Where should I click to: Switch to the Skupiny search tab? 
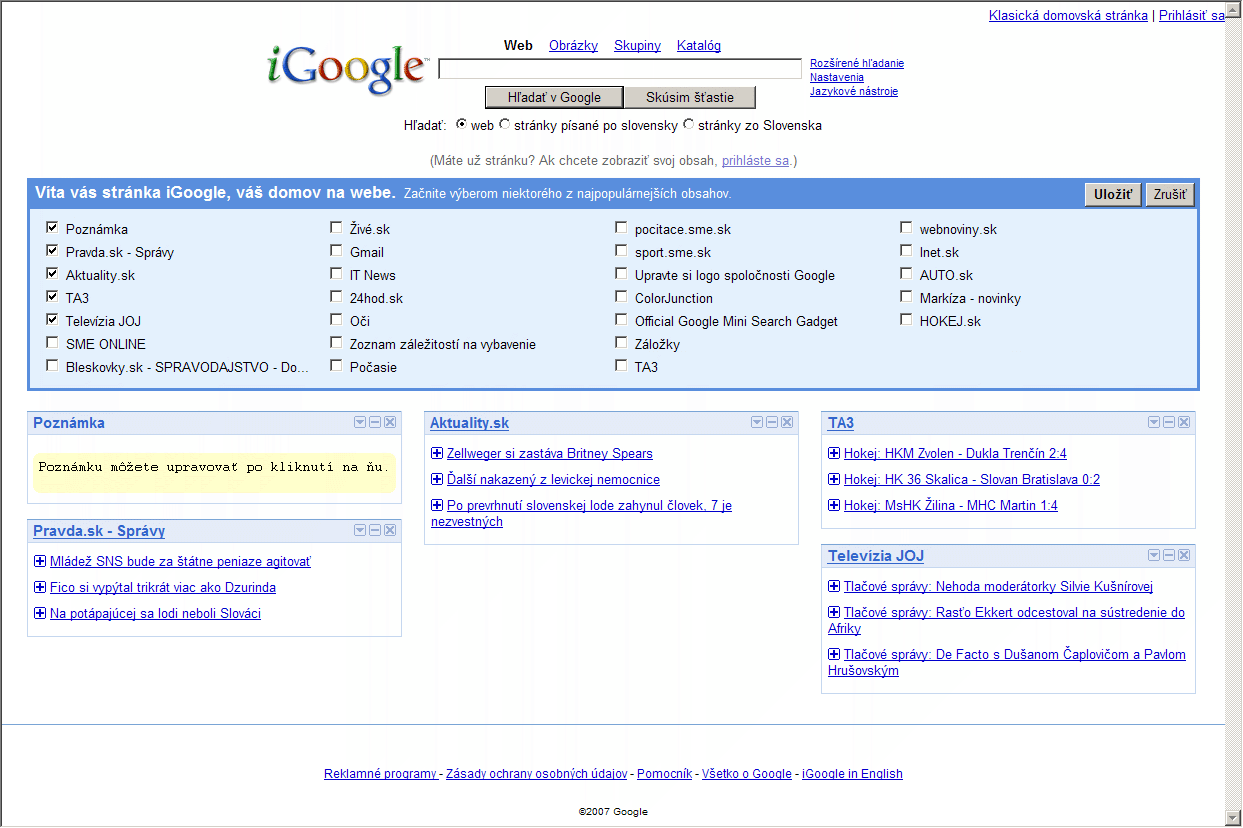(637, 45)
